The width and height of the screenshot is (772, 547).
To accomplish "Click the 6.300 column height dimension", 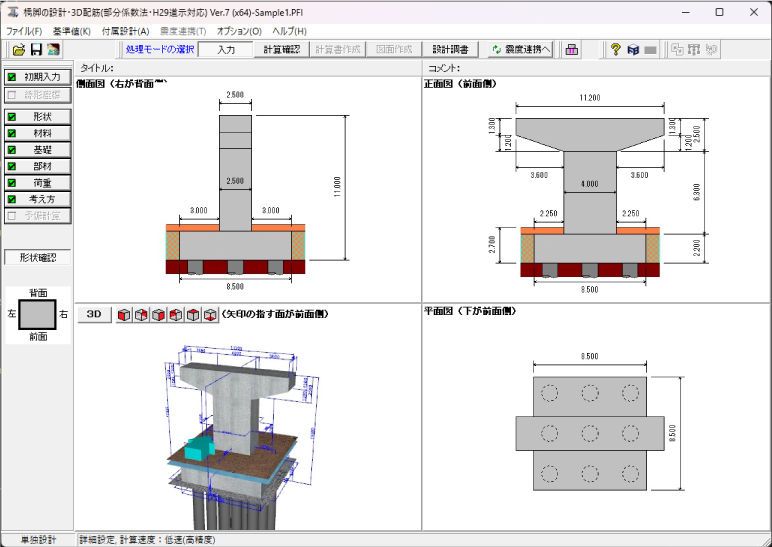I will 696,193.
